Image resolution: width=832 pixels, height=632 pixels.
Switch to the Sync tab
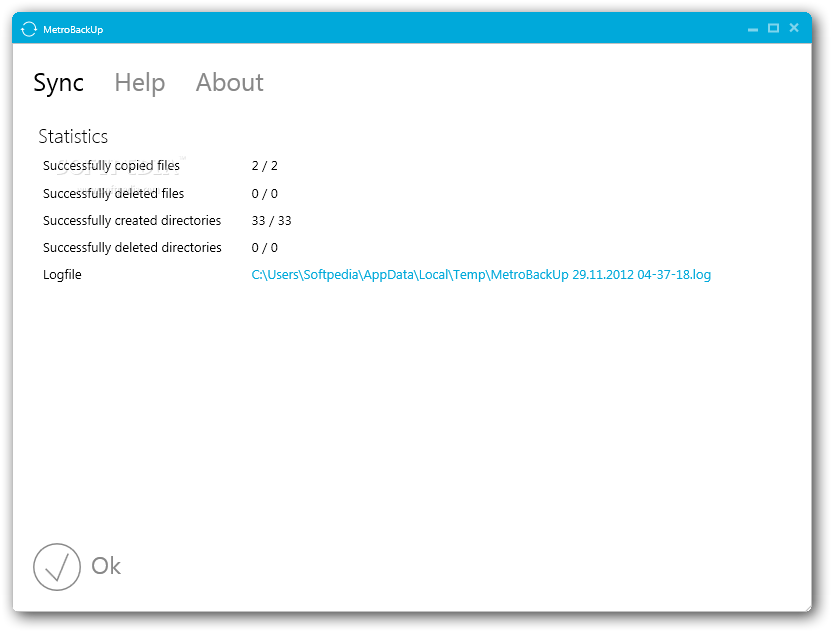point(58,83)
